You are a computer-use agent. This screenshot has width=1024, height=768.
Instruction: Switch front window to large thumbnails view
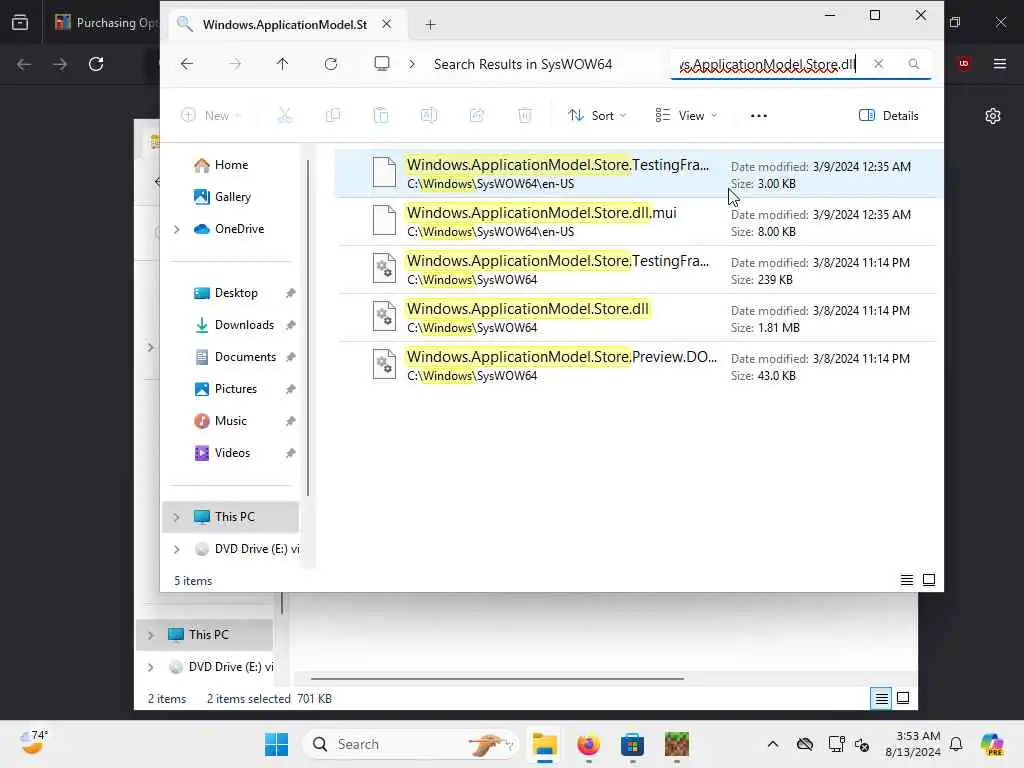929,580
